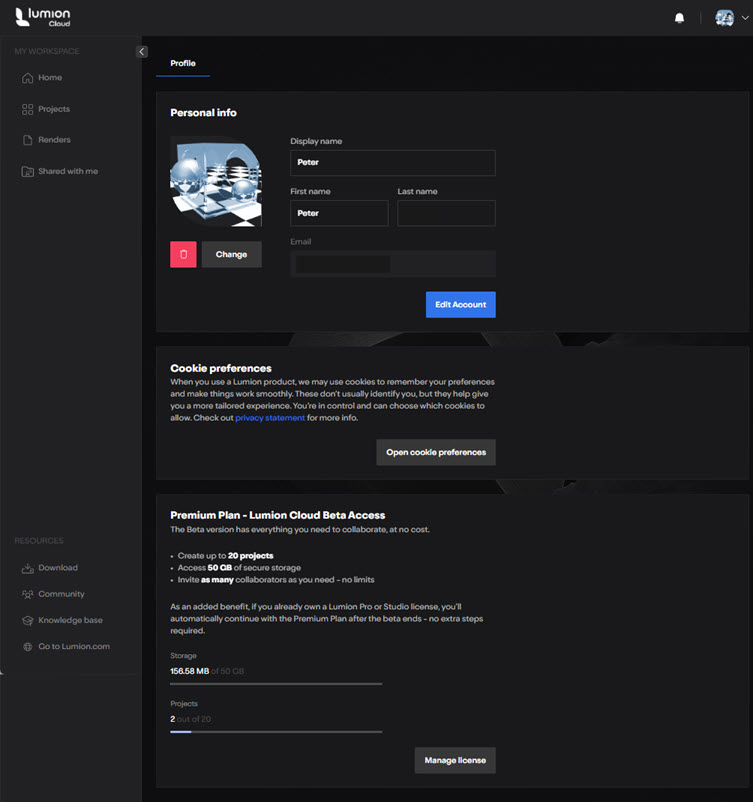Click the Knowledge base graduation cap icon
The image size is (753, 802).
pyautogui.click(x=28, y=621)
